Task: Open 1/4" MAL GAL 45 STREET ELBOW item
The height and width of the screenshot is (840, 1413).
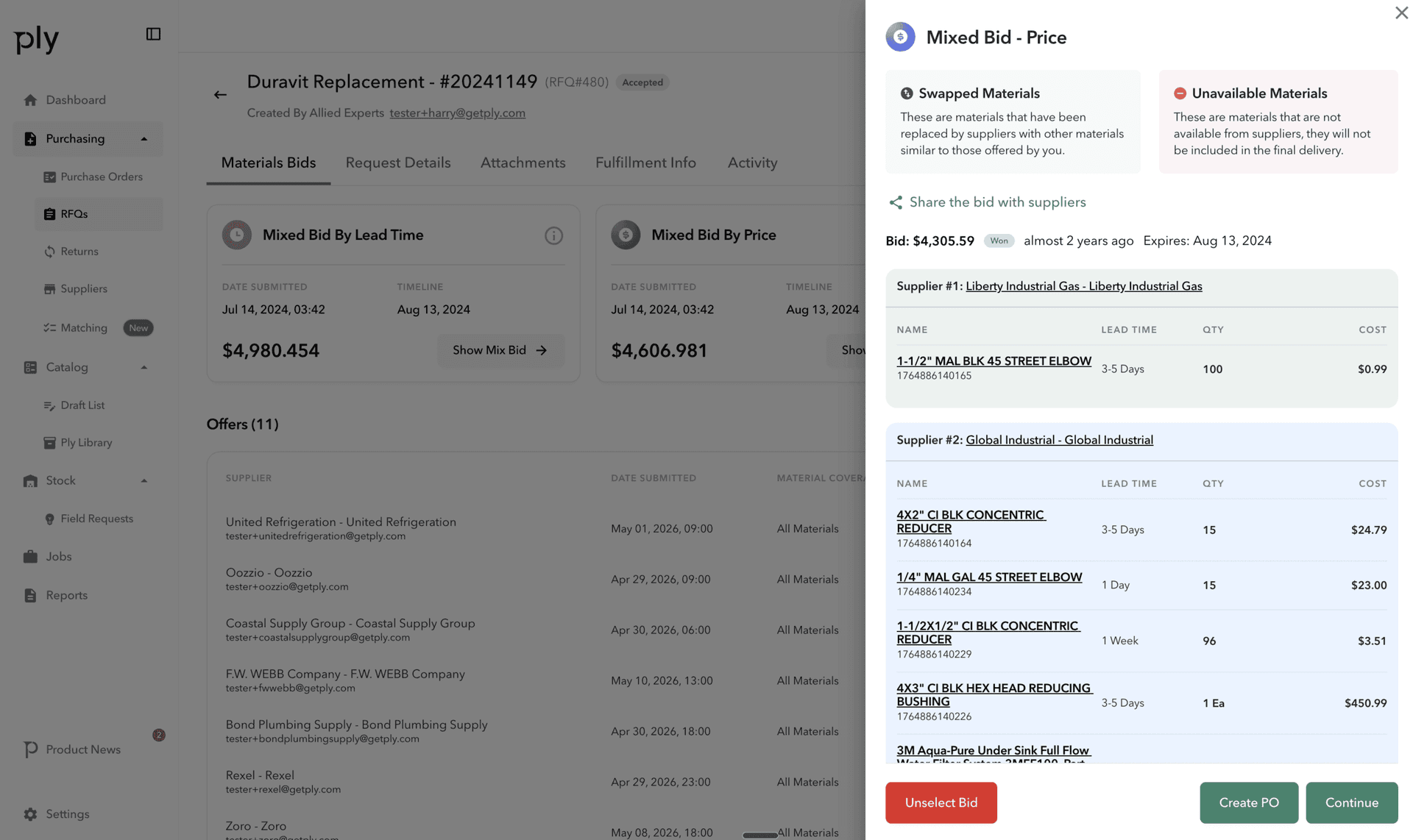Action: tap(989, 578)
